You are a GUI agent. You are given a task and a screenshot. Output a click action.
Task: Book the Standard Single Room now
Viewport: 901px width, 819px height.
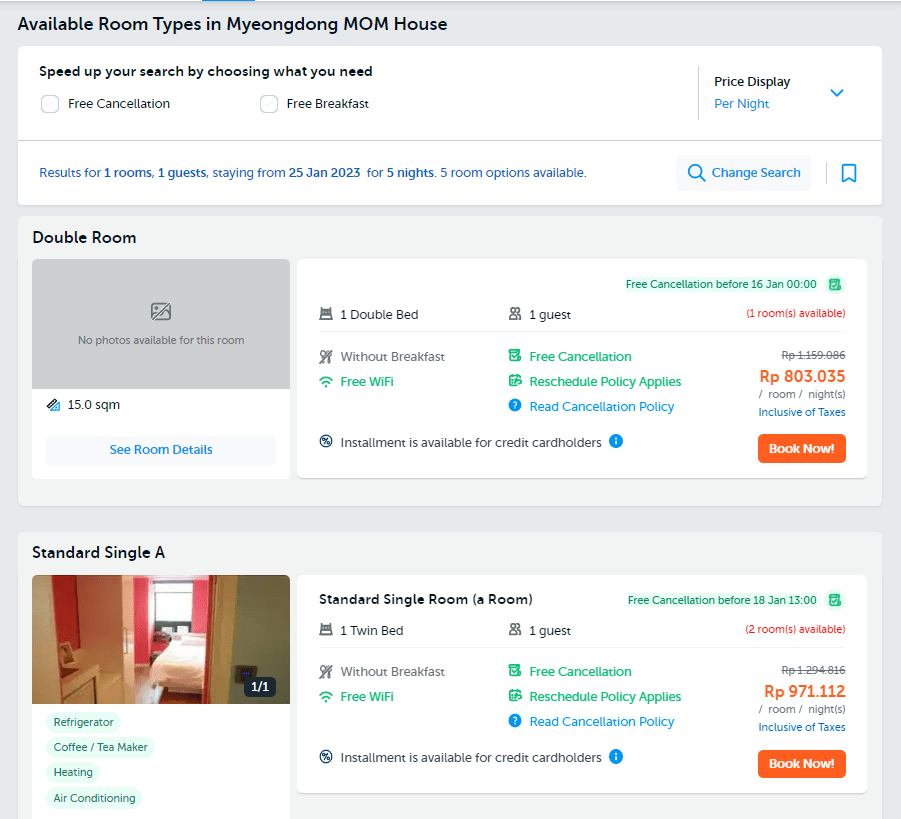(x=801, y=764)
